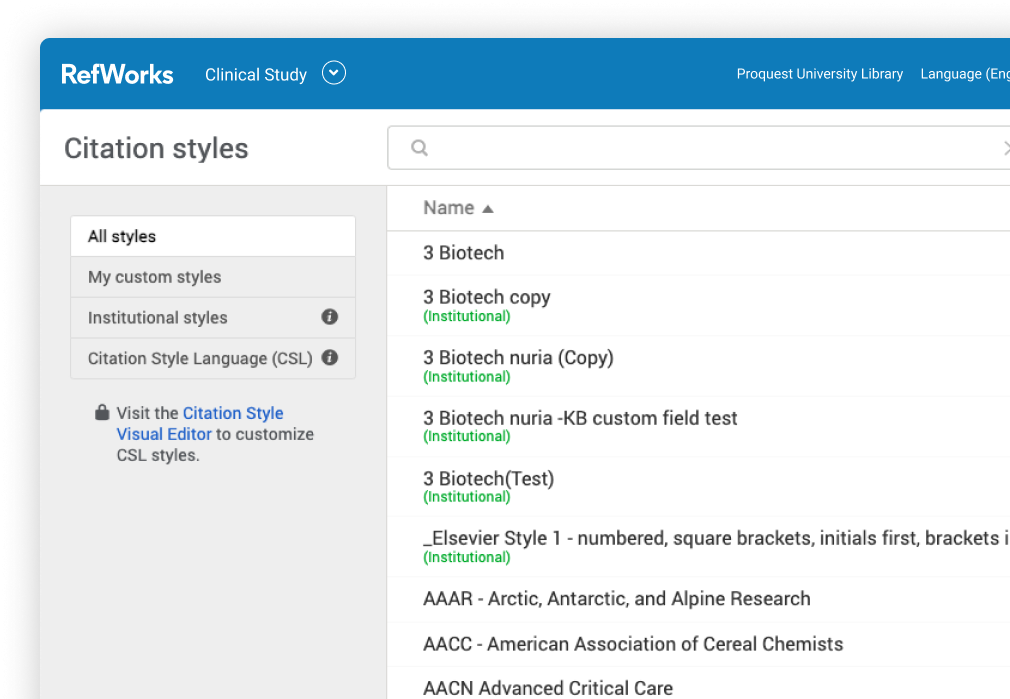
Task: Click the Name sort ascending arrow
Action: pos(488,209)
